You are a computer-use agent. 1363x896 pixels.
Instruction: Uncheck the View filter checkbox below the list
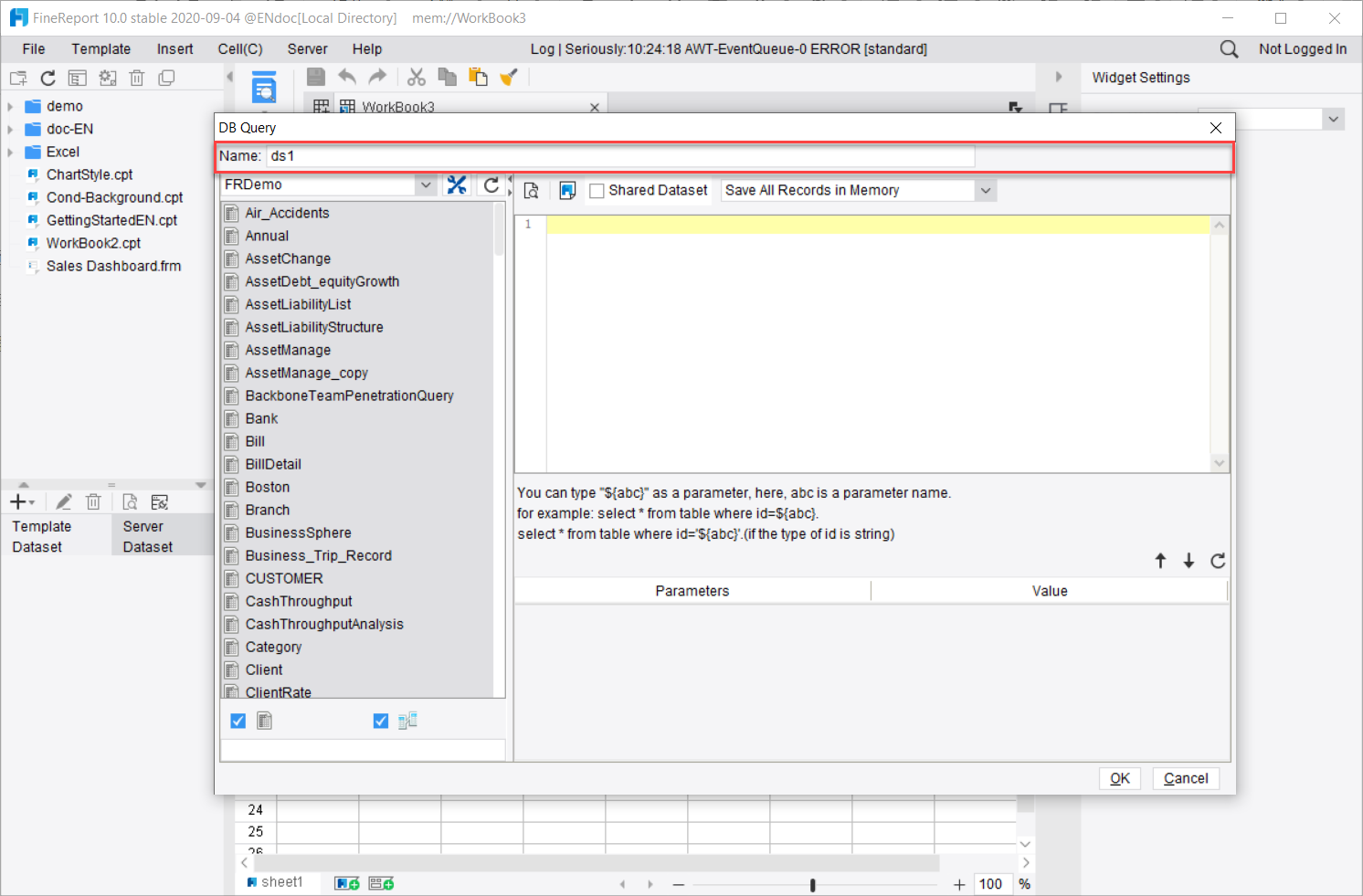coord(381,721)
